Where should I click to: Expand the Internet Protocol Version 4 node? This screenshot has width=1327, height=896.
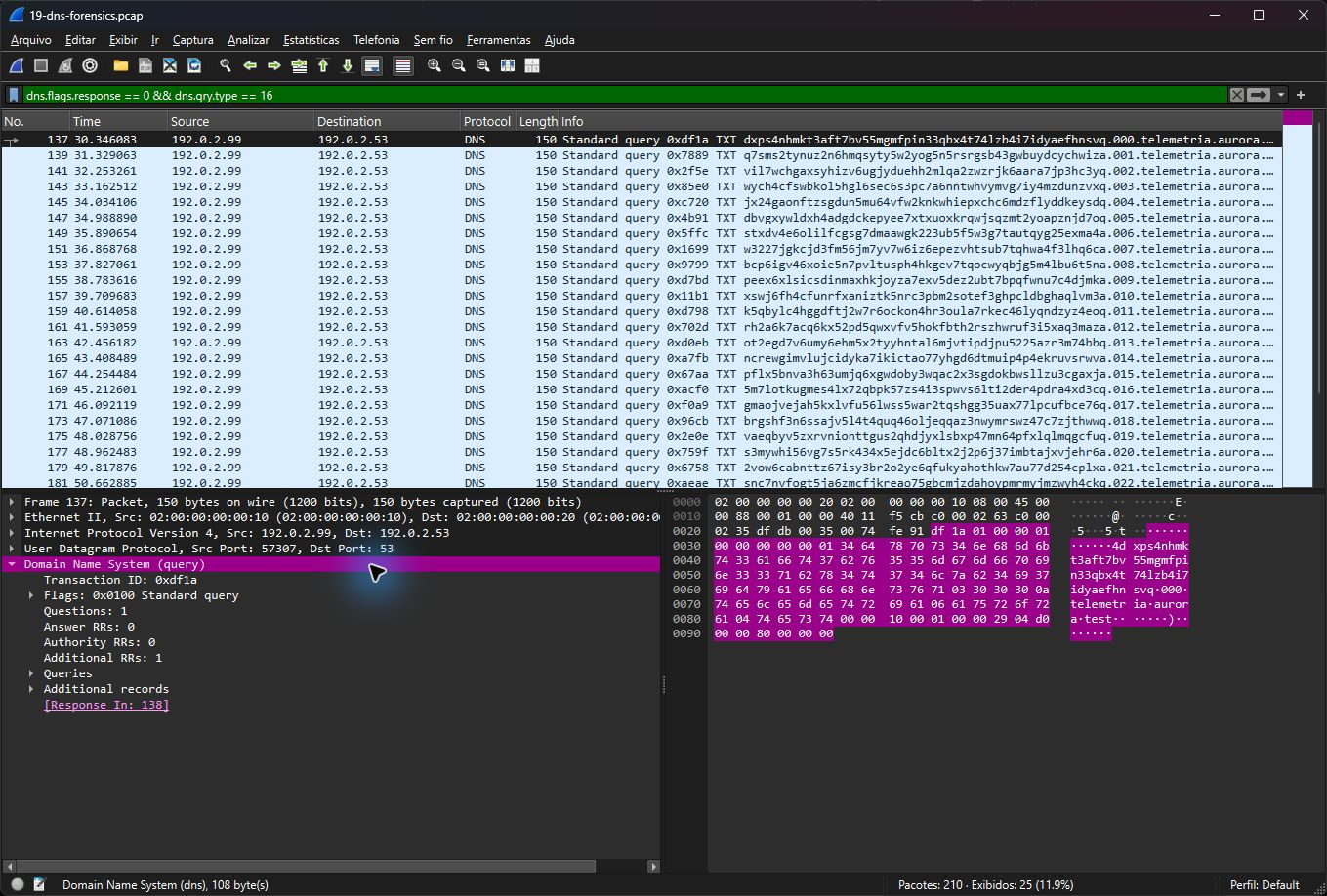click(x=11, y=533)
